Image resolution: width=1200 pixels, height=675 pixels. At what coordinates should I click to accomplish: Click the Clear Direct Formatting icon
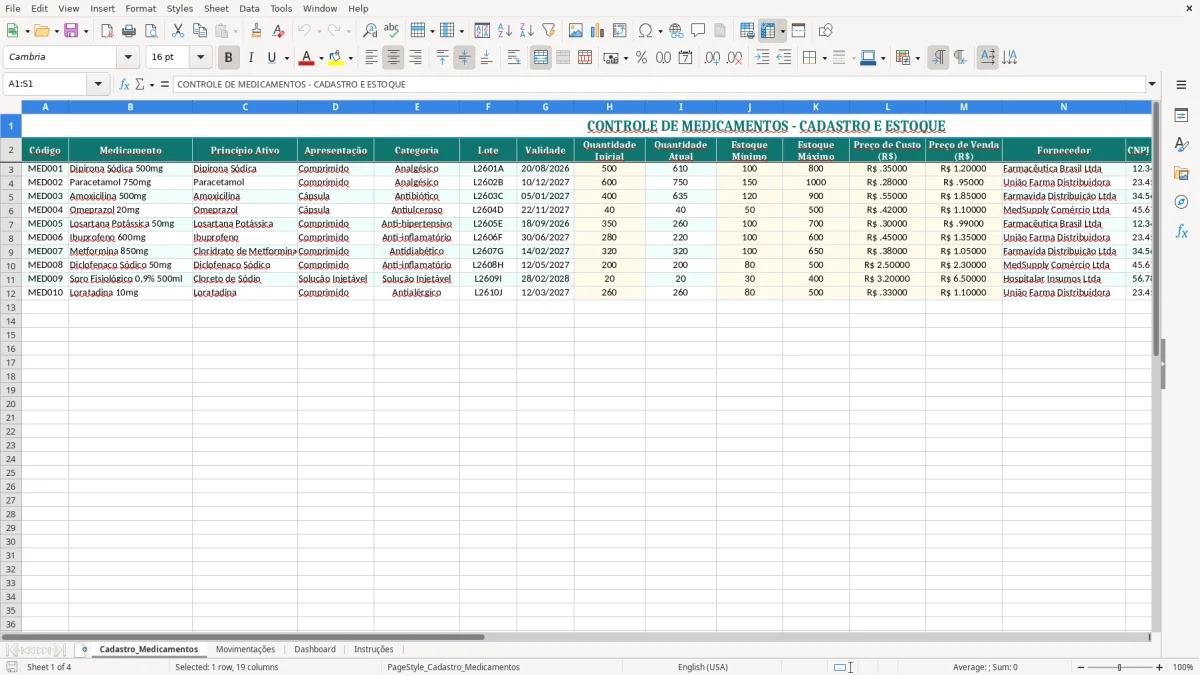click(x=278, y=31)
